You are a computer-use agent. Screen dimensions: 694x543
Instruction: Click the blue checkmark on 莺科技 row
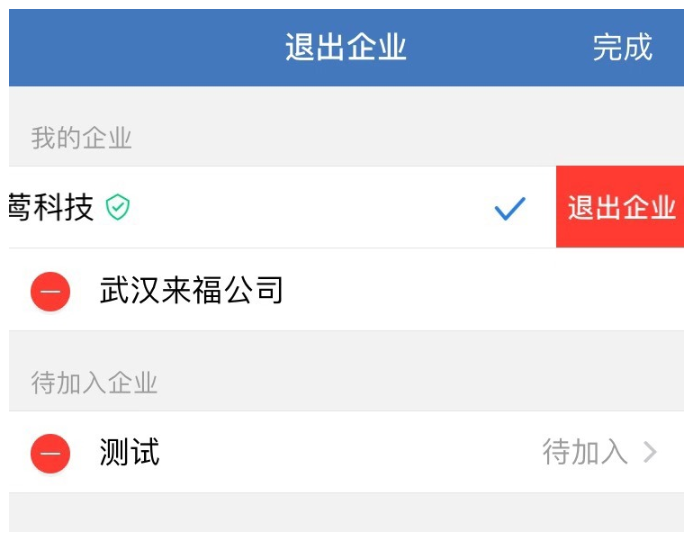[x=510, y=208]
